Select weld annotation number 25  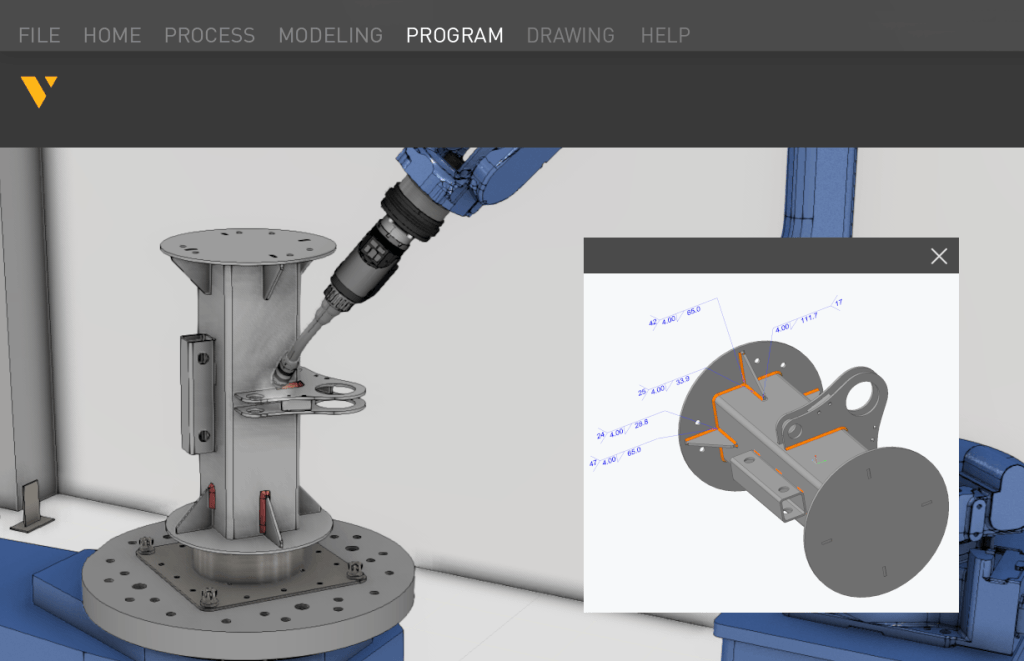coord(641,391)
